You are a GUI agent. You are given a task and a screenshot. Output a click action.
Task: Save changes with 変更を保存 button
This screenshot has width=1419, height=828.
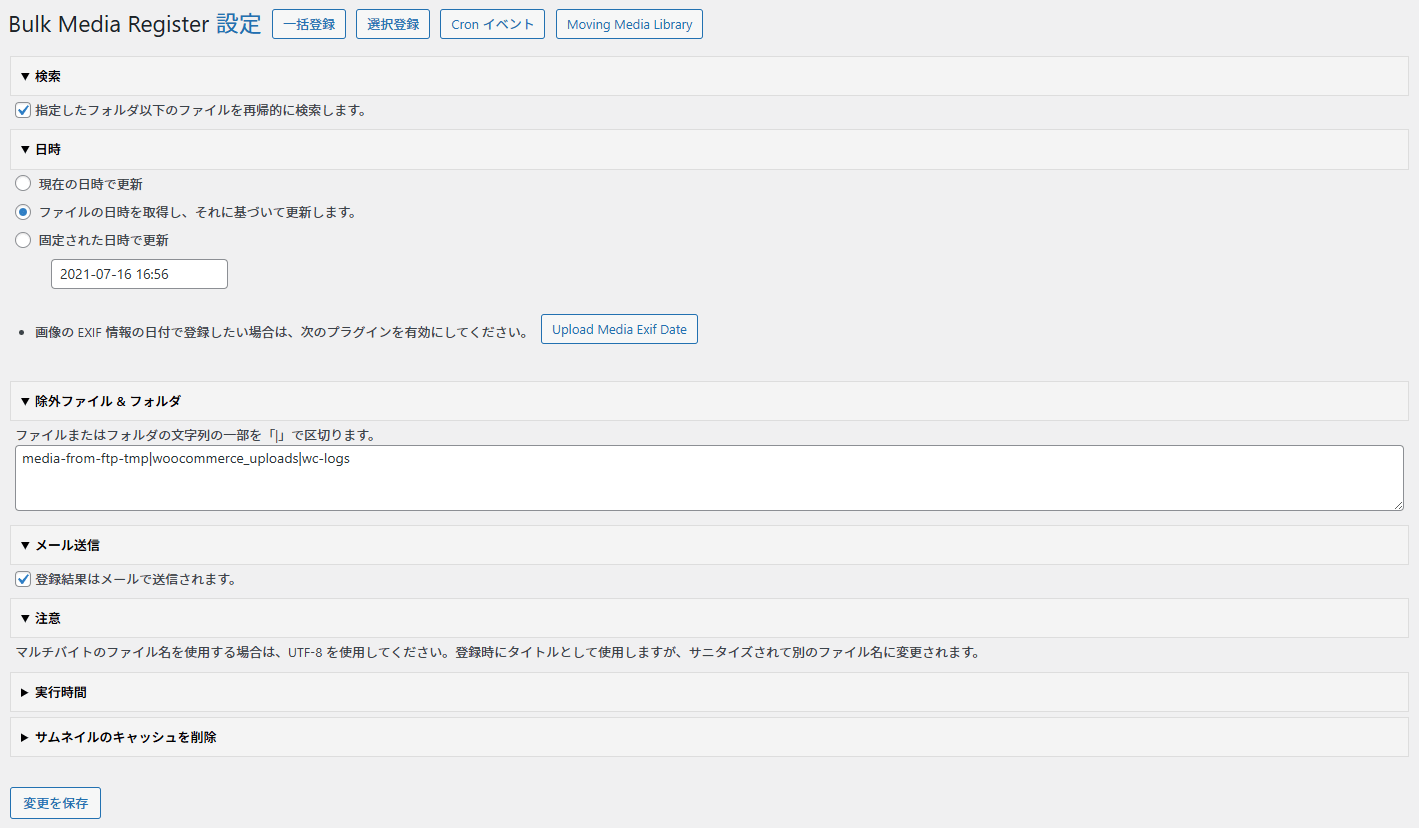point(56,803)
